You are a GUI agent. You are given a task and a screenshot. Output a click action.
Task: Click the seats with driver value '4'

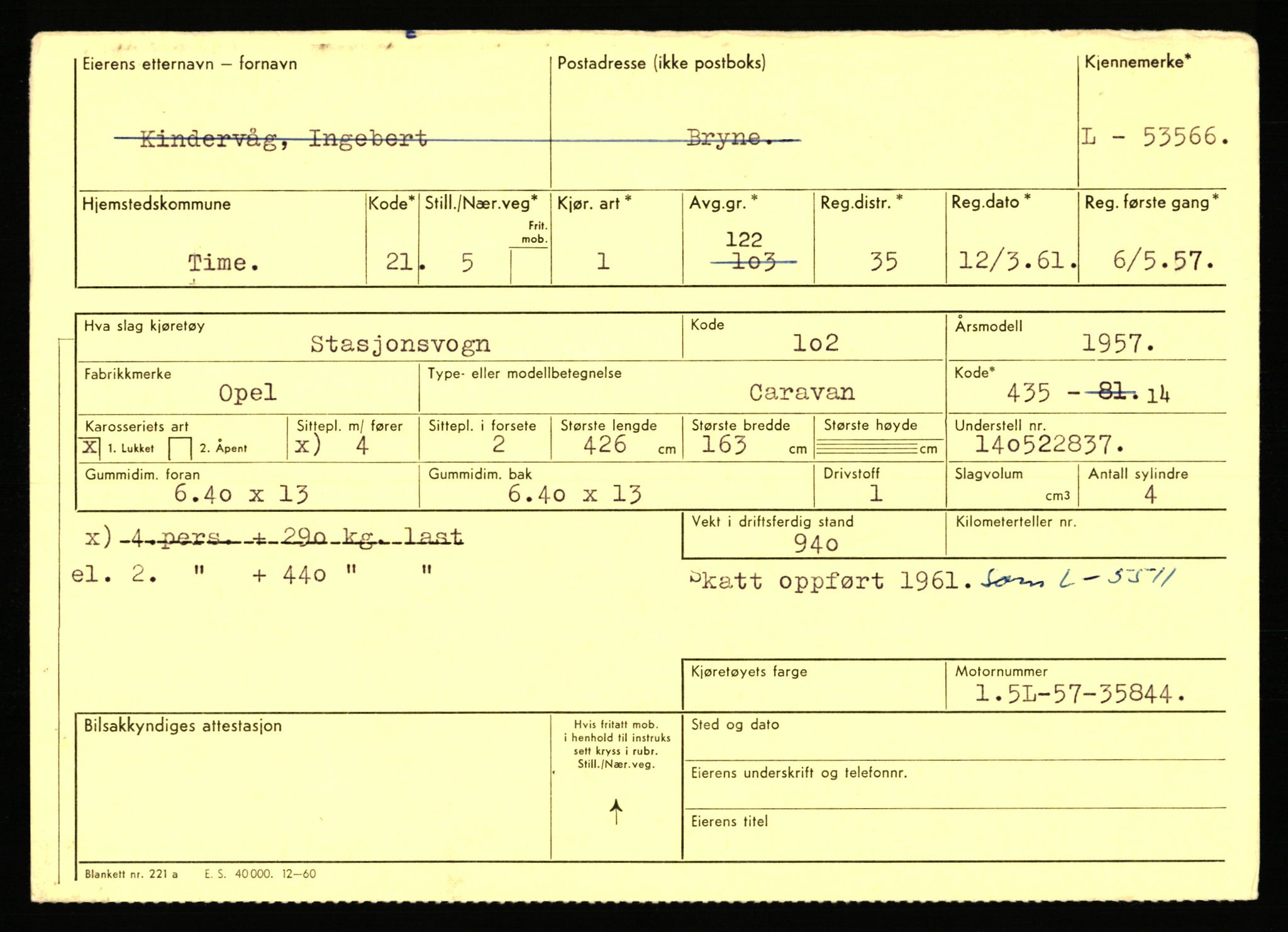click(362, 445)
